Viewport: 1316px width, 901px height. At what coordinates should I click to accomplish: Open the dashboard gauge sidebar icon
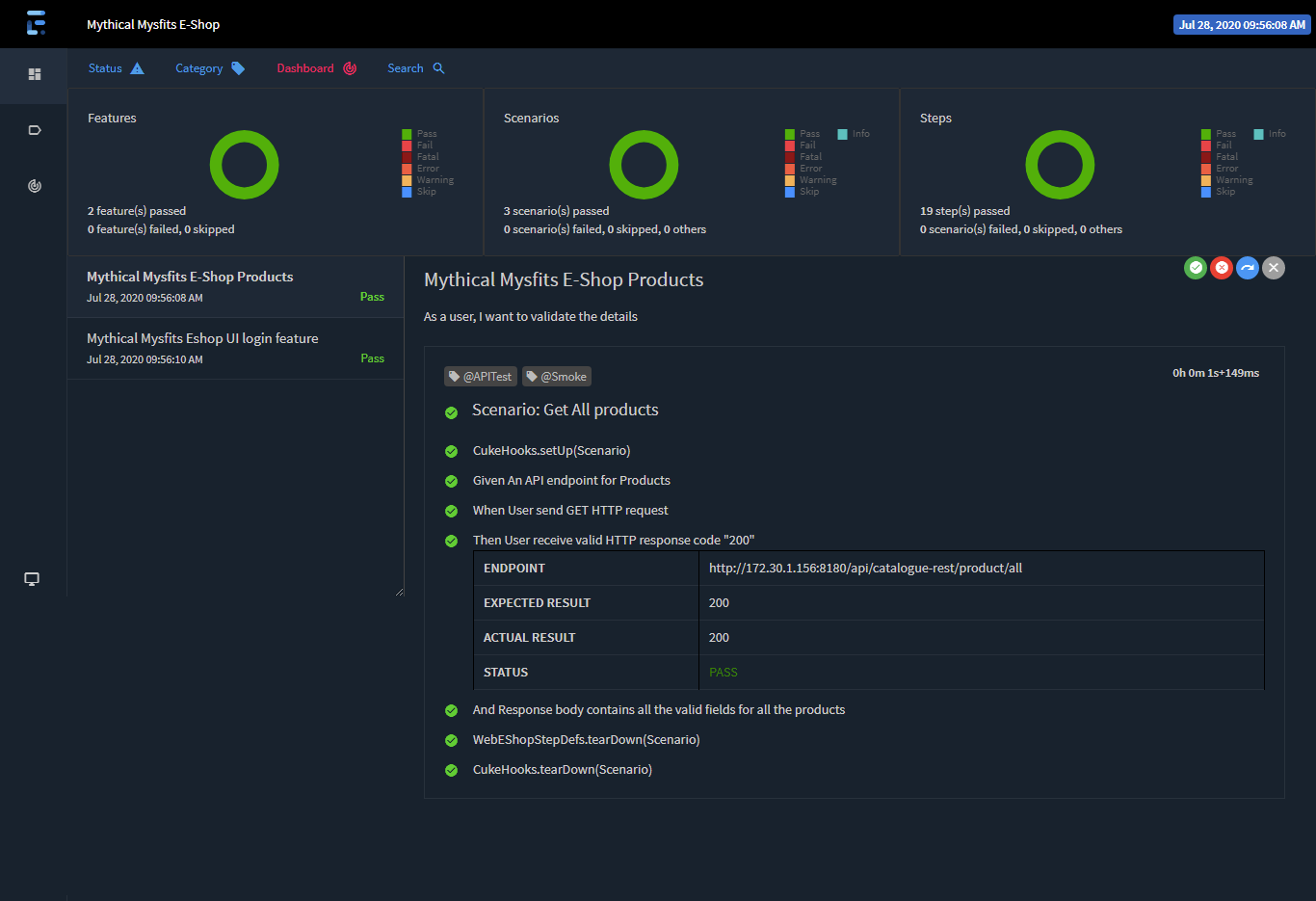pyautogui.click(x=35, y=186)
